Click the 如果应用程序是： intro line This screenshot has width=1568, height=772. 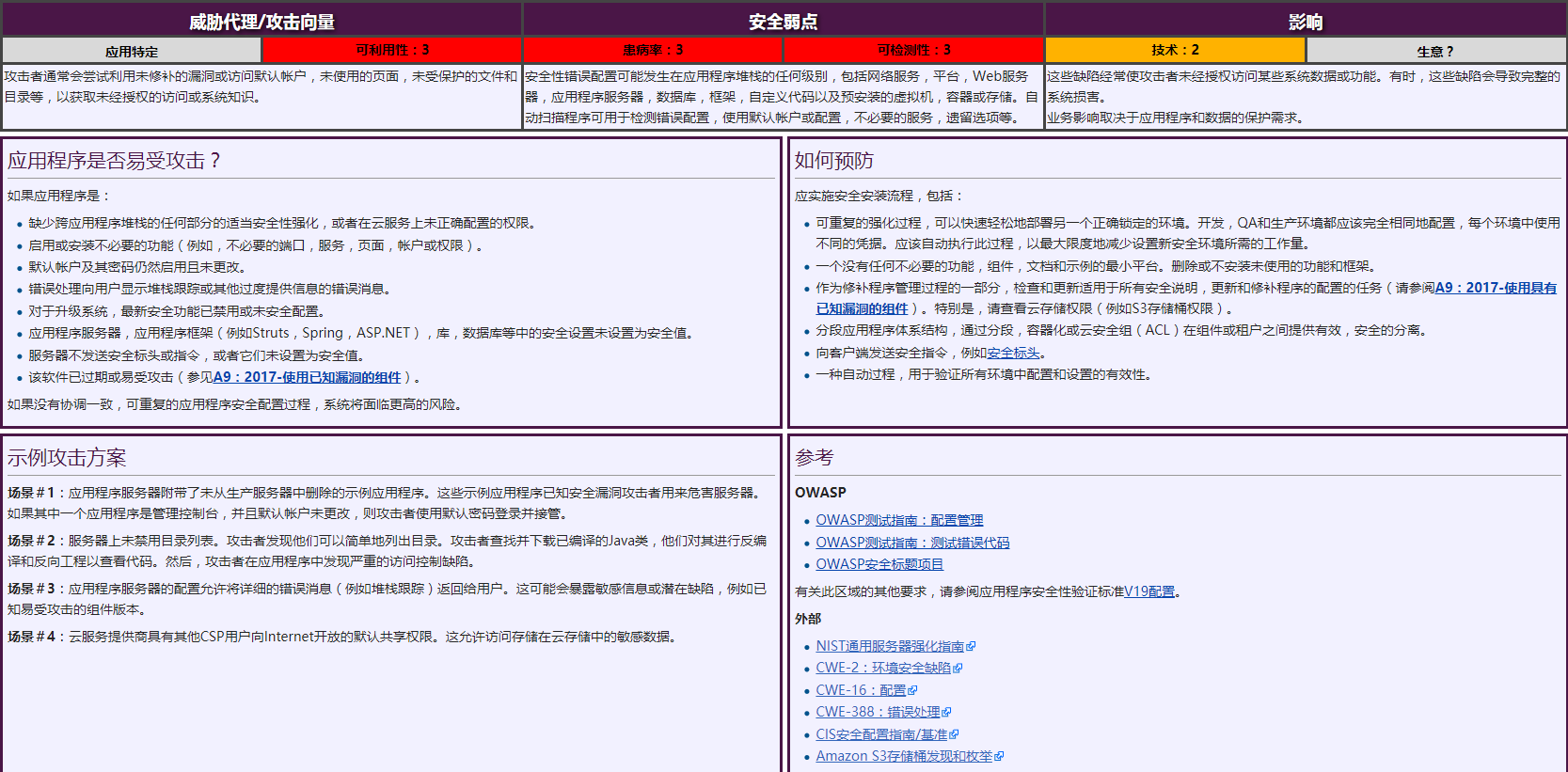click(58, 196)
